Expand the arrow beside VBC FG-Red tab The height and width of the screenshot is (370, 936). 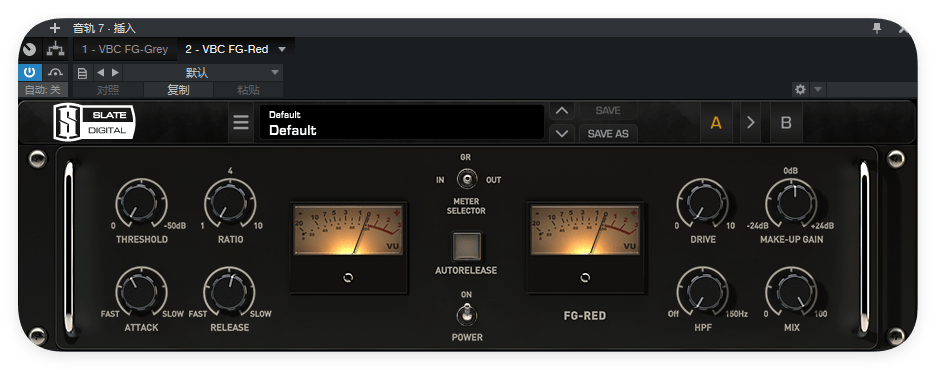tap(282, 50)
